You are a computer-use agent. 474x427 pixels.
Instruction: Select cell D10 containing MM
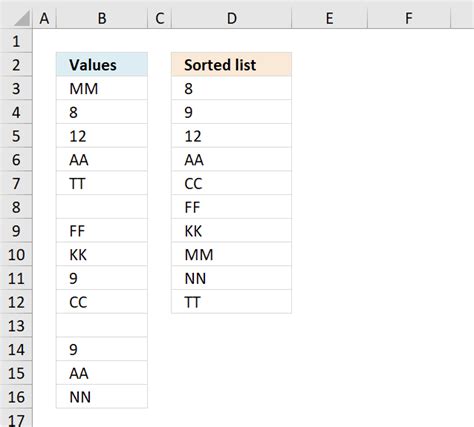coord(231,255)
